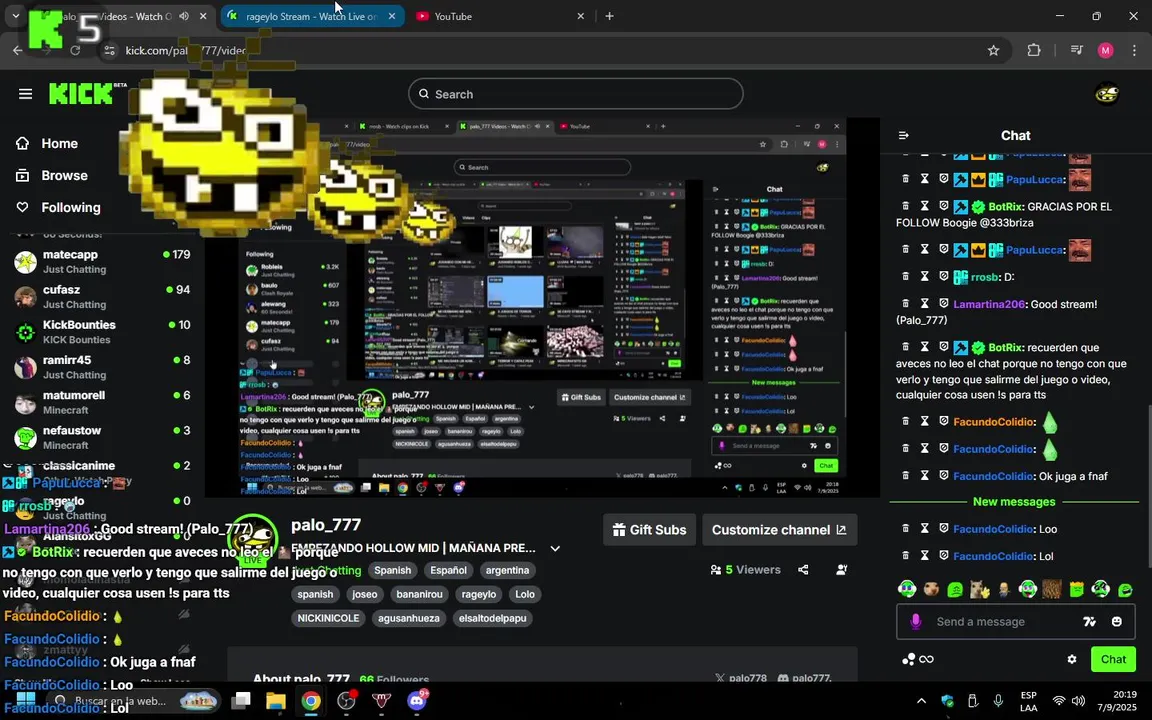
Task: Expand the stream title with the chevron
Action: click(x=555, y=548)
